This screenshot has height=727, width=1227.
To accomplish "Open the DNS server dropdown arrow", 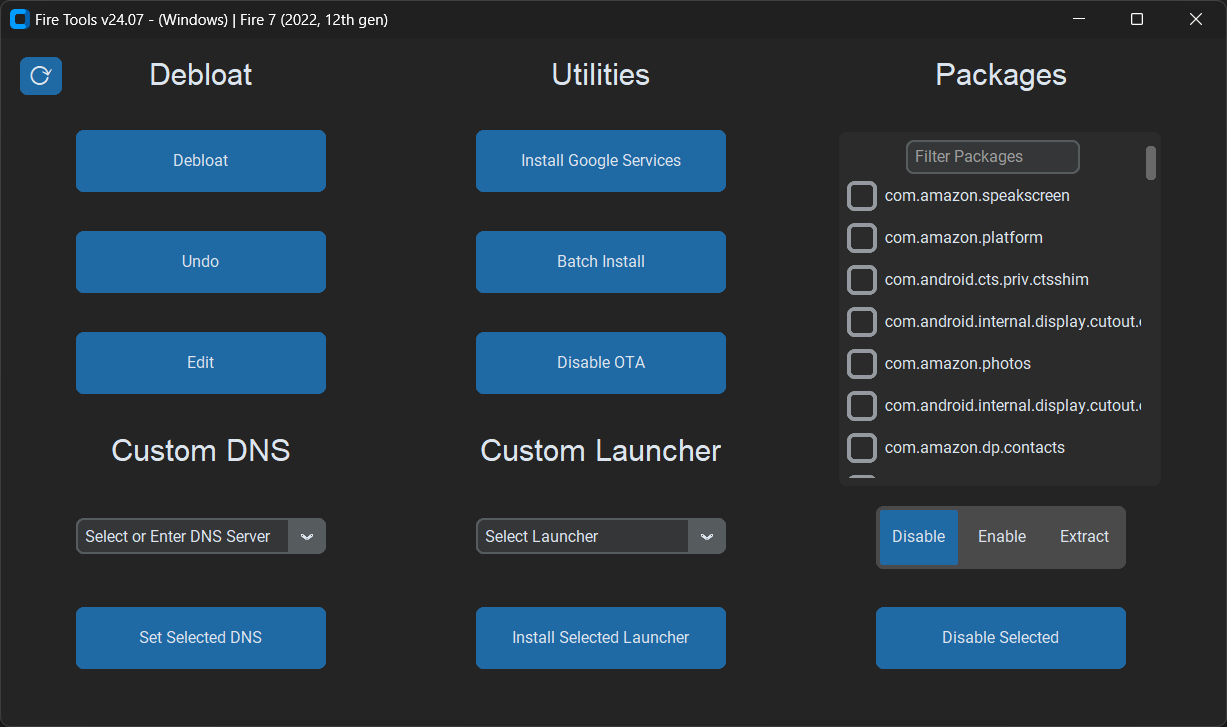I will tap(307, 536).
